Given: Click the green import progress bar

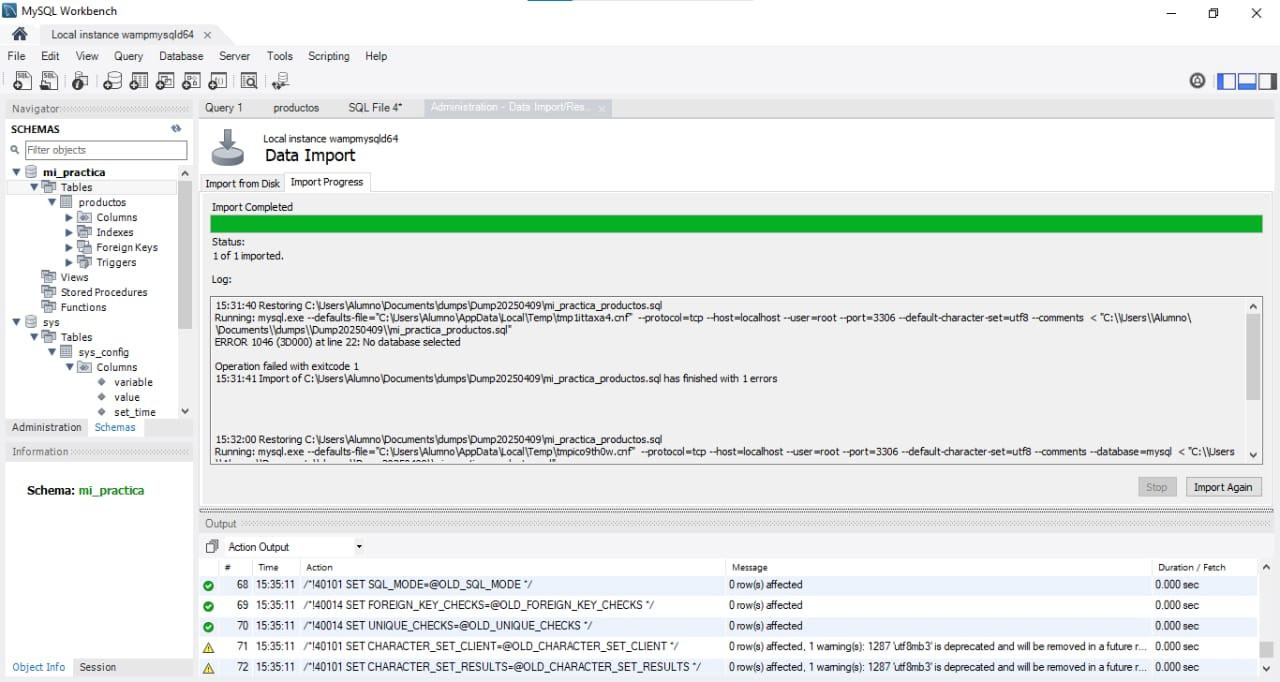Looking at the screenshot, I should [x=736, y=223].
